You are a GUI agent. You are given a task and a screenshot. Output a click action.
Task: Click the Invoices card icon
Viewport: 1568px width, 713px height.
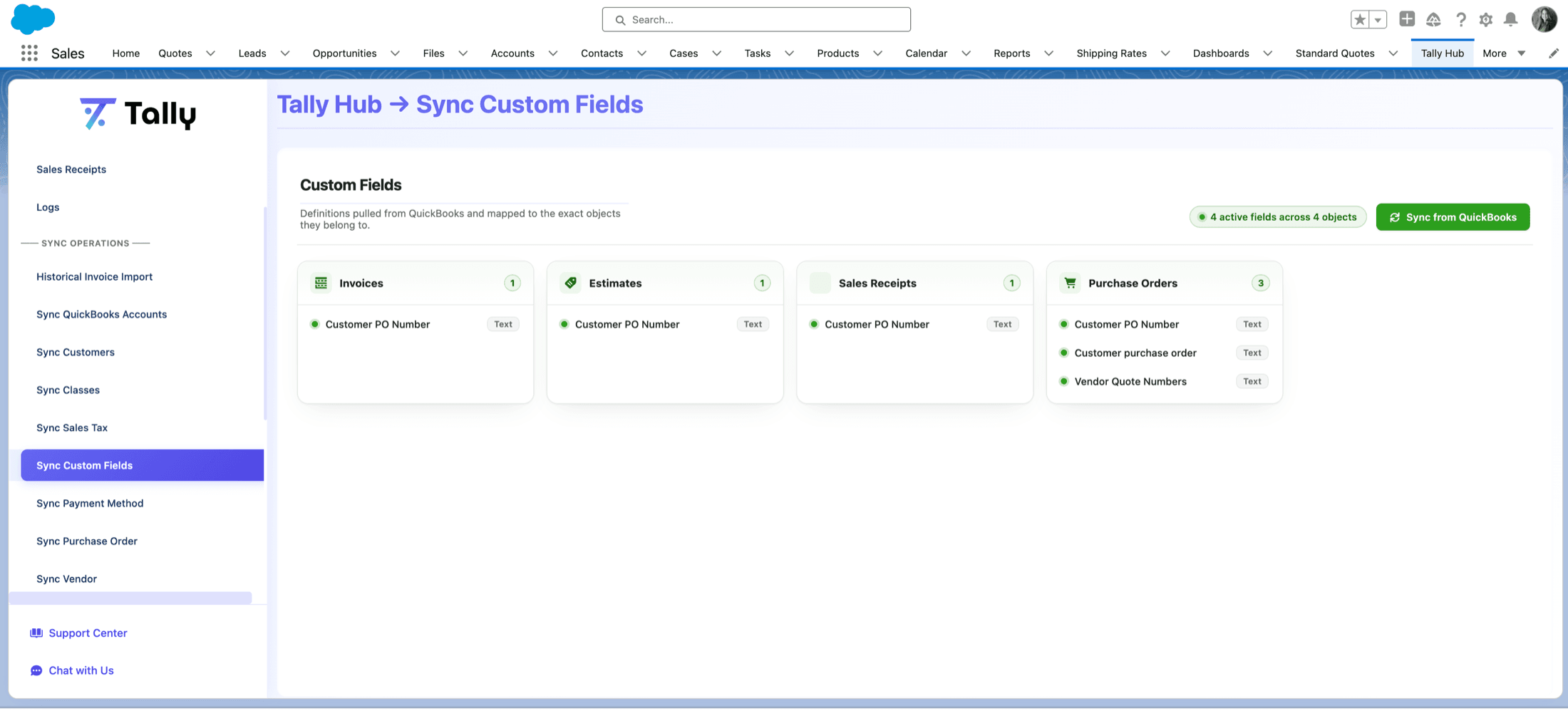321,283
